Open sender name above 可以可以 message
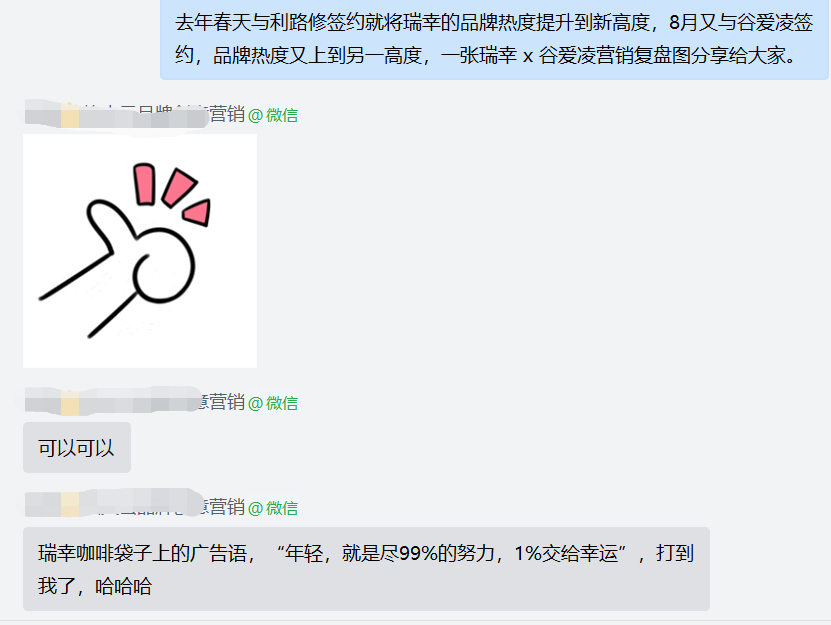831x625 pixels. (x=135, y=402)
